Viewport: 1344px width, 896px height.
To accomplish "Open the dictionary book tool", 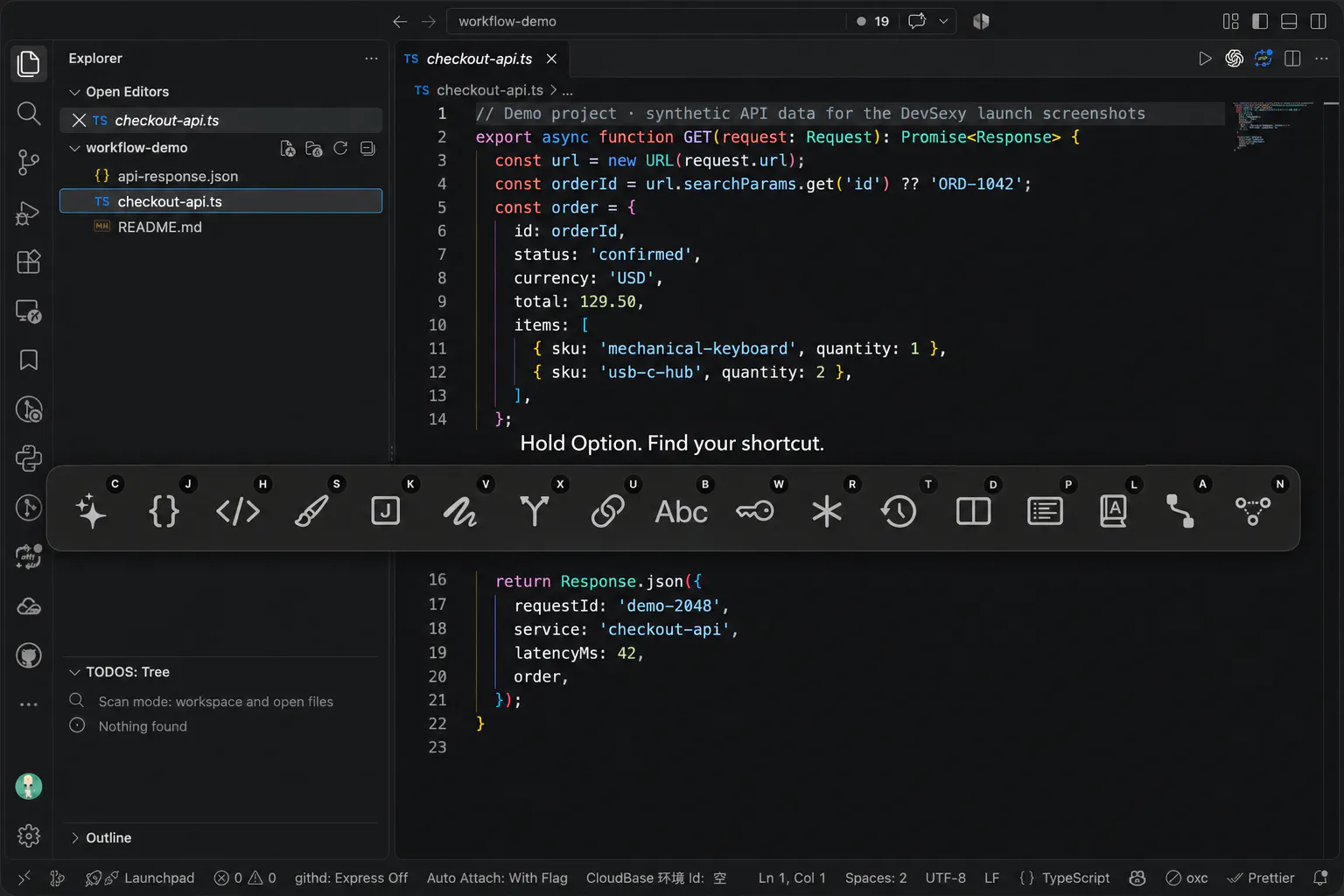I will [x=1113, y=511].
